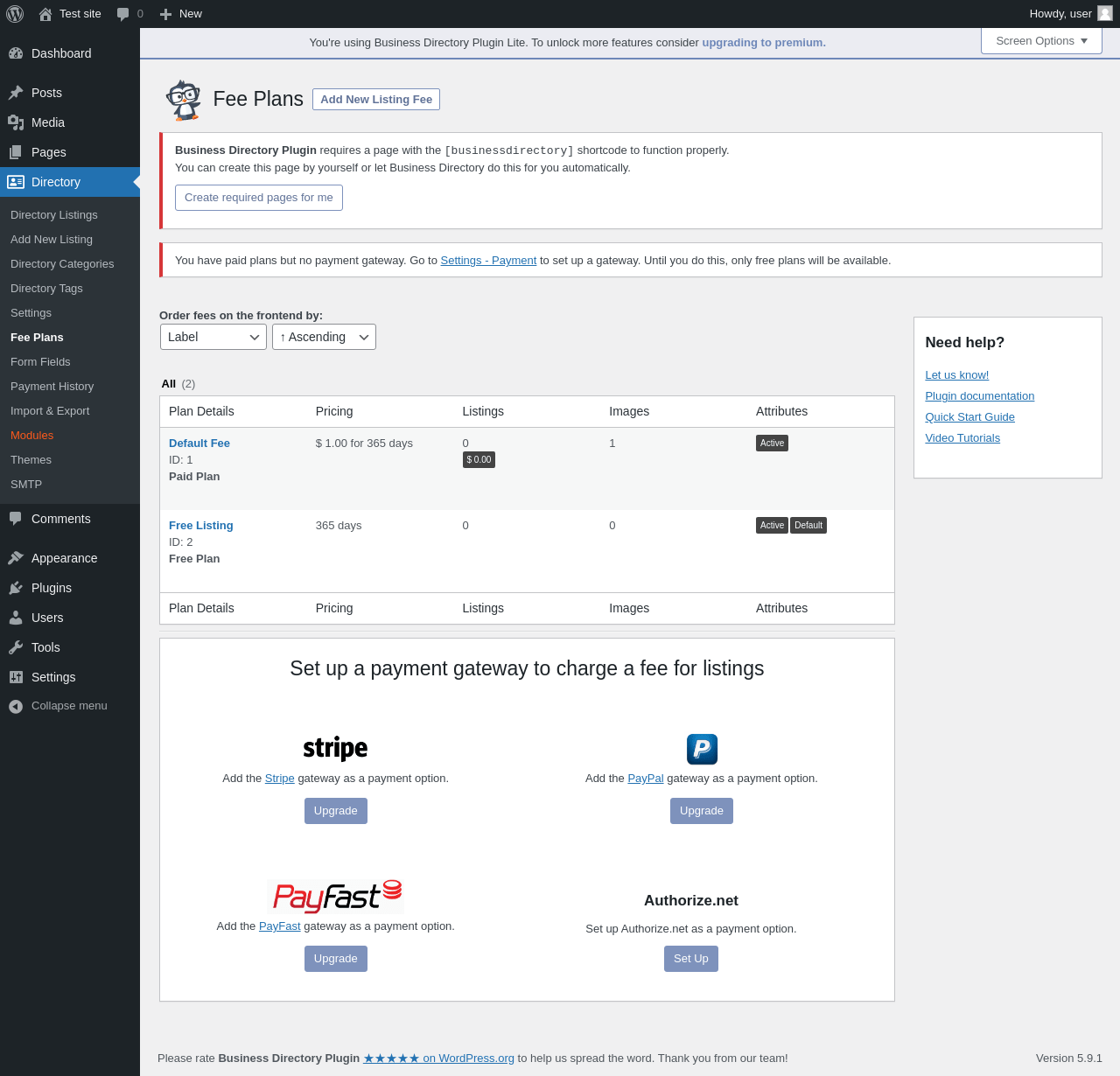
Task: Click the Pages icon in sidebar
Action: (16, 152)
